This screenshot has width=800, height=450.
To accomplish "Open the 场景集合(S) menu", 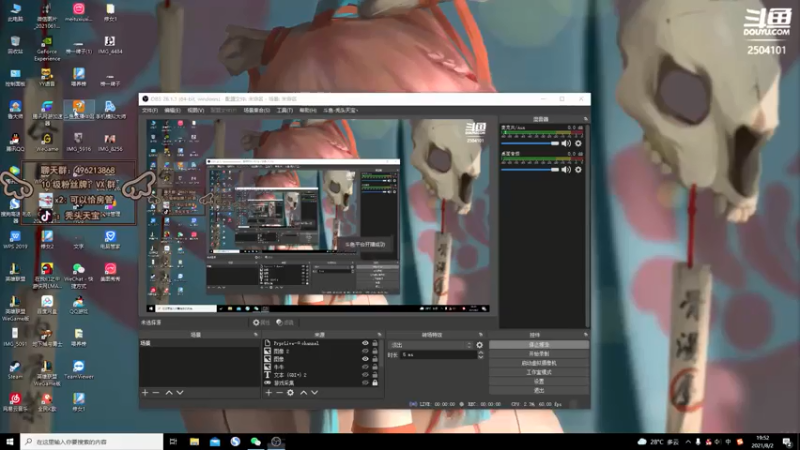I will click(257, 110).
